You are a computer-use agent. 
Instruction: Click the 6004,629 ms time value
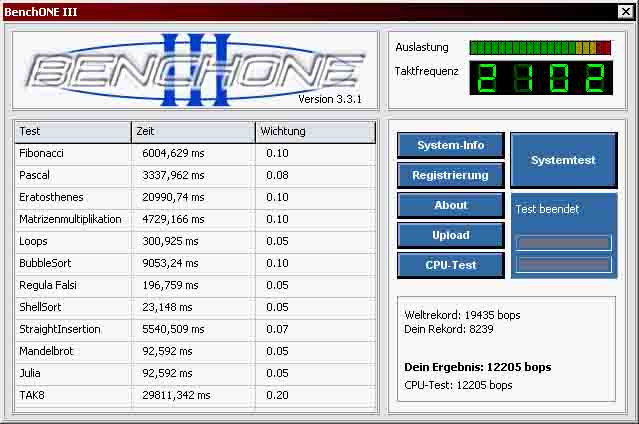point(173,154)
